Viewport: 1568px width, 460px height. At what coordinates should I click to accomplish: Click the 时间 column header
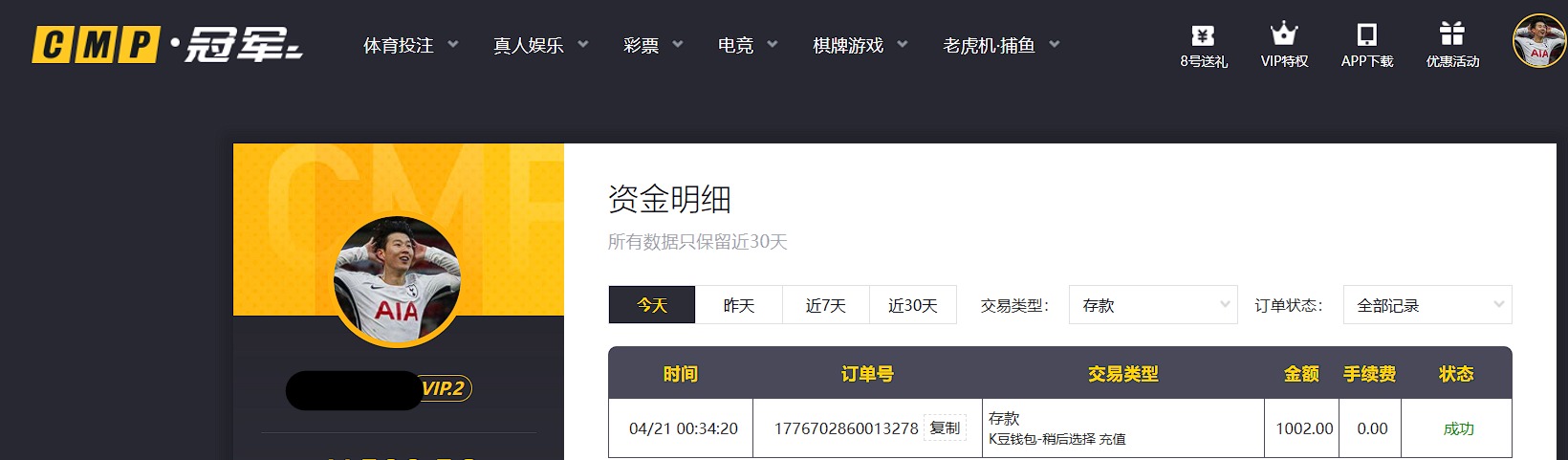(x=681, y=374)
